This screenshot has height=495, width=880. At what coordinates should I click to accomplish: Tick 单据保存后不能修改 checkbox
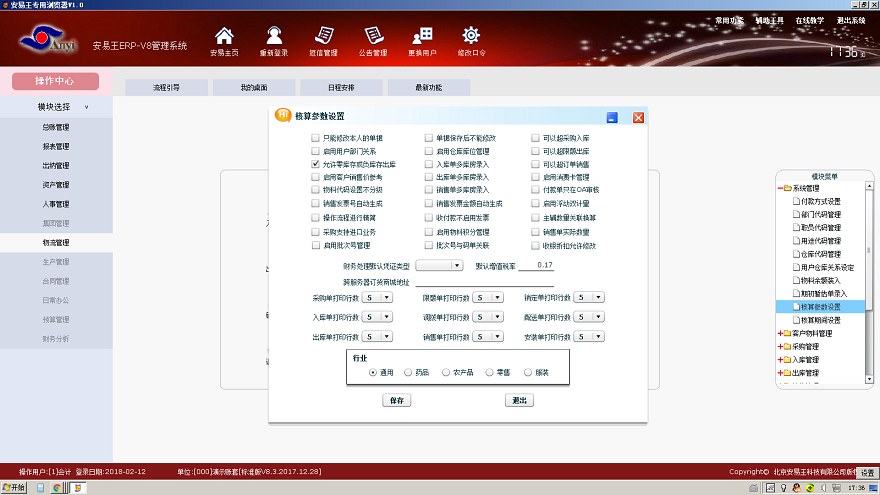pyautogui.click(x=429, y=138)
